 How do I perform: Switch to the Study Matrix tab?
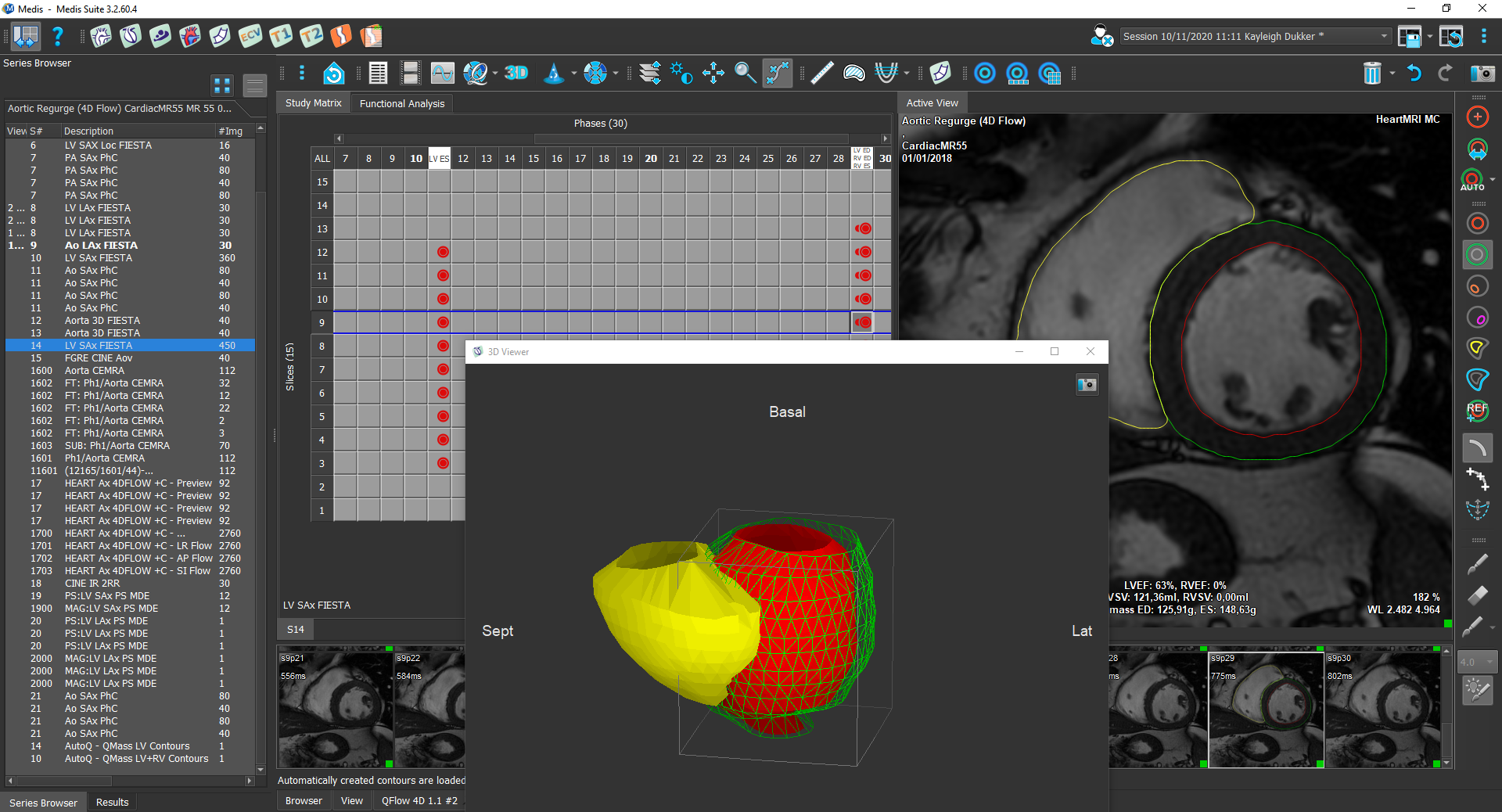tap(312, 102)
